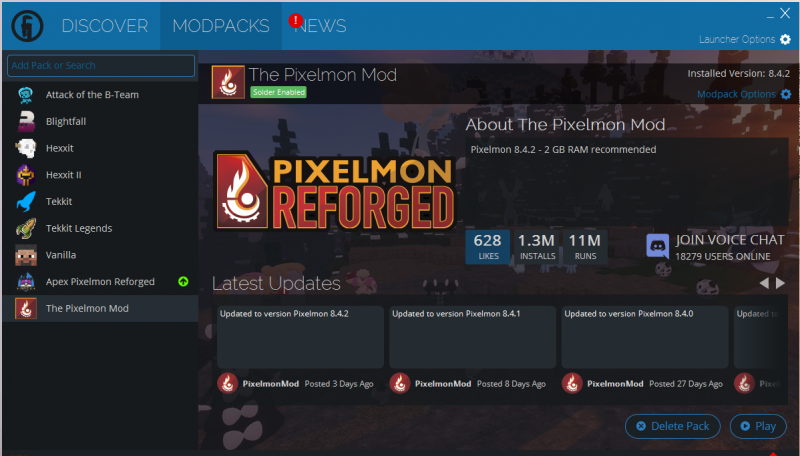800x456 pixels.
Task: Open Modpack Options gear icon
Action: tap(786, 94)
